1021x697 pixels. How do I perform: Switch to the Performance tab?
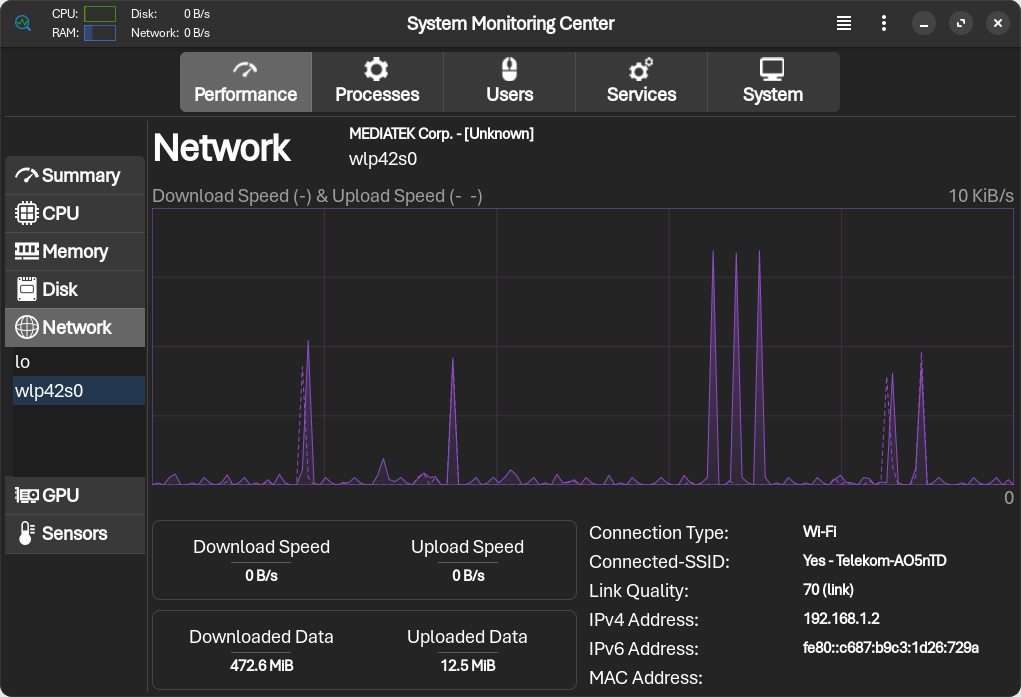coord(245,82)
